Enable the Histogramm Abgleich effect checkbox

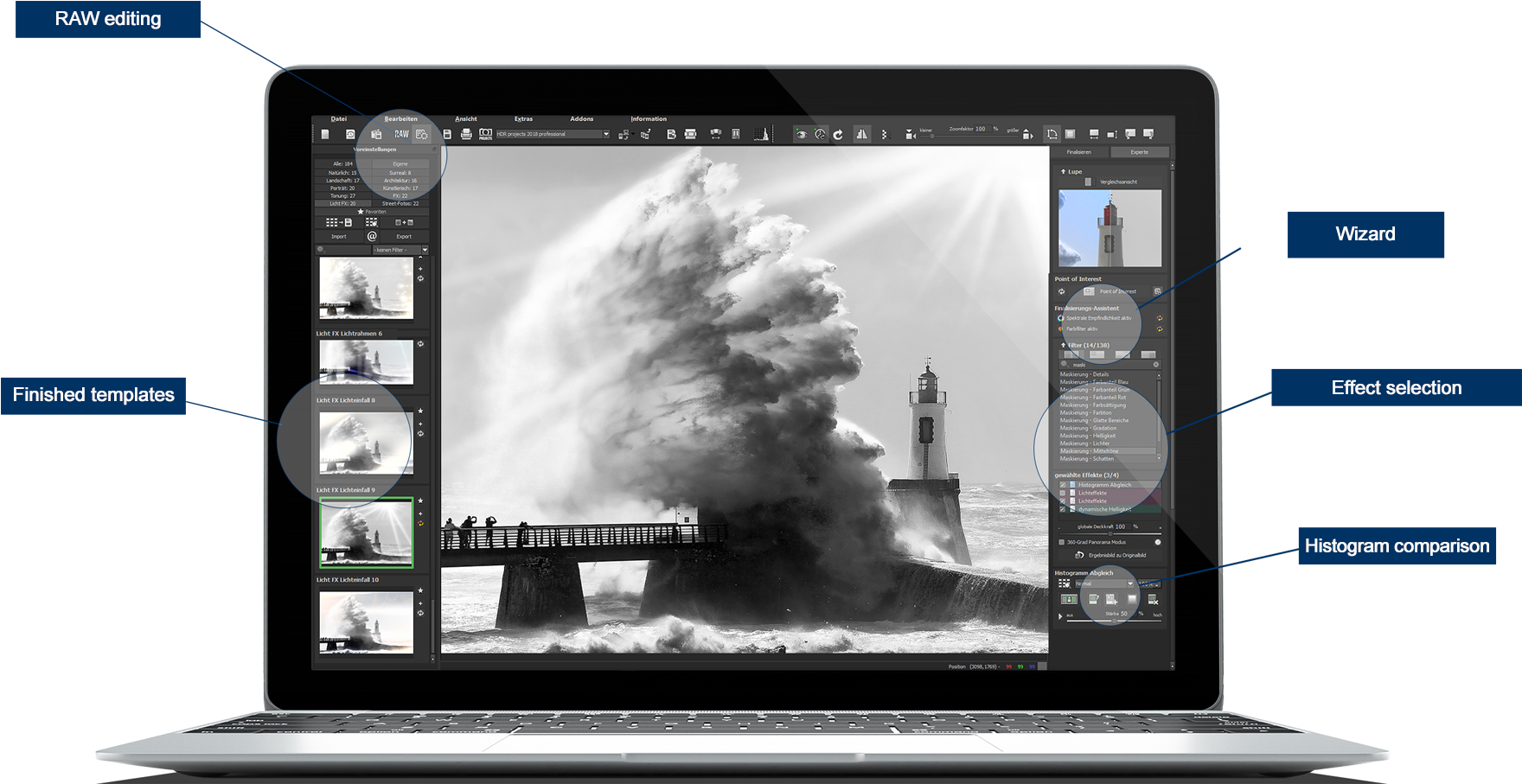[x=1062, y=485]
